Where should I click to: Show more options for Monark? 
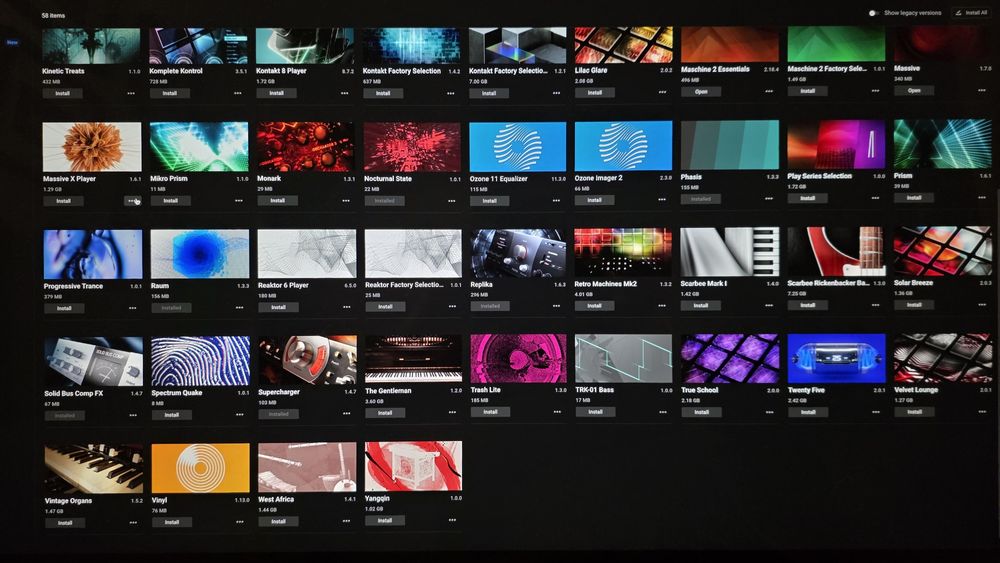pos(346,200)
